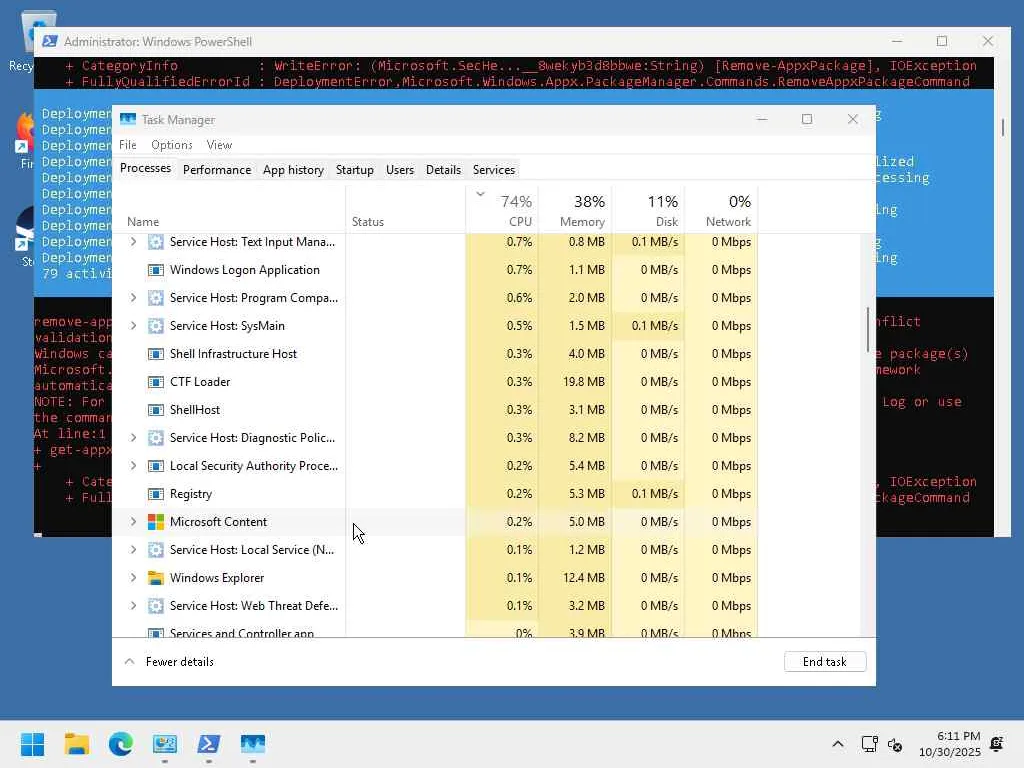Sort processes by the Memory column header

pos(575,210)
